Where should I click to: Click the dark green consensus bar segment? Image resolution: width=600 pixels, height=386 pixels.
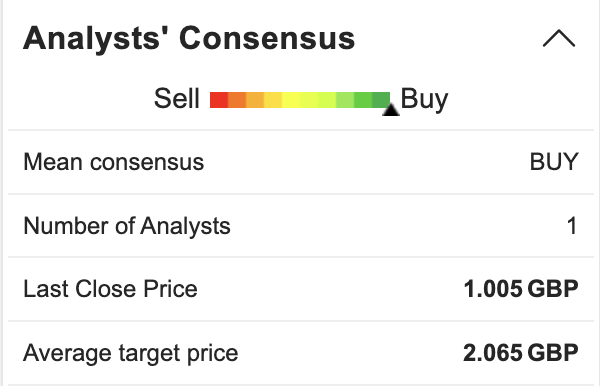[381, 99]
